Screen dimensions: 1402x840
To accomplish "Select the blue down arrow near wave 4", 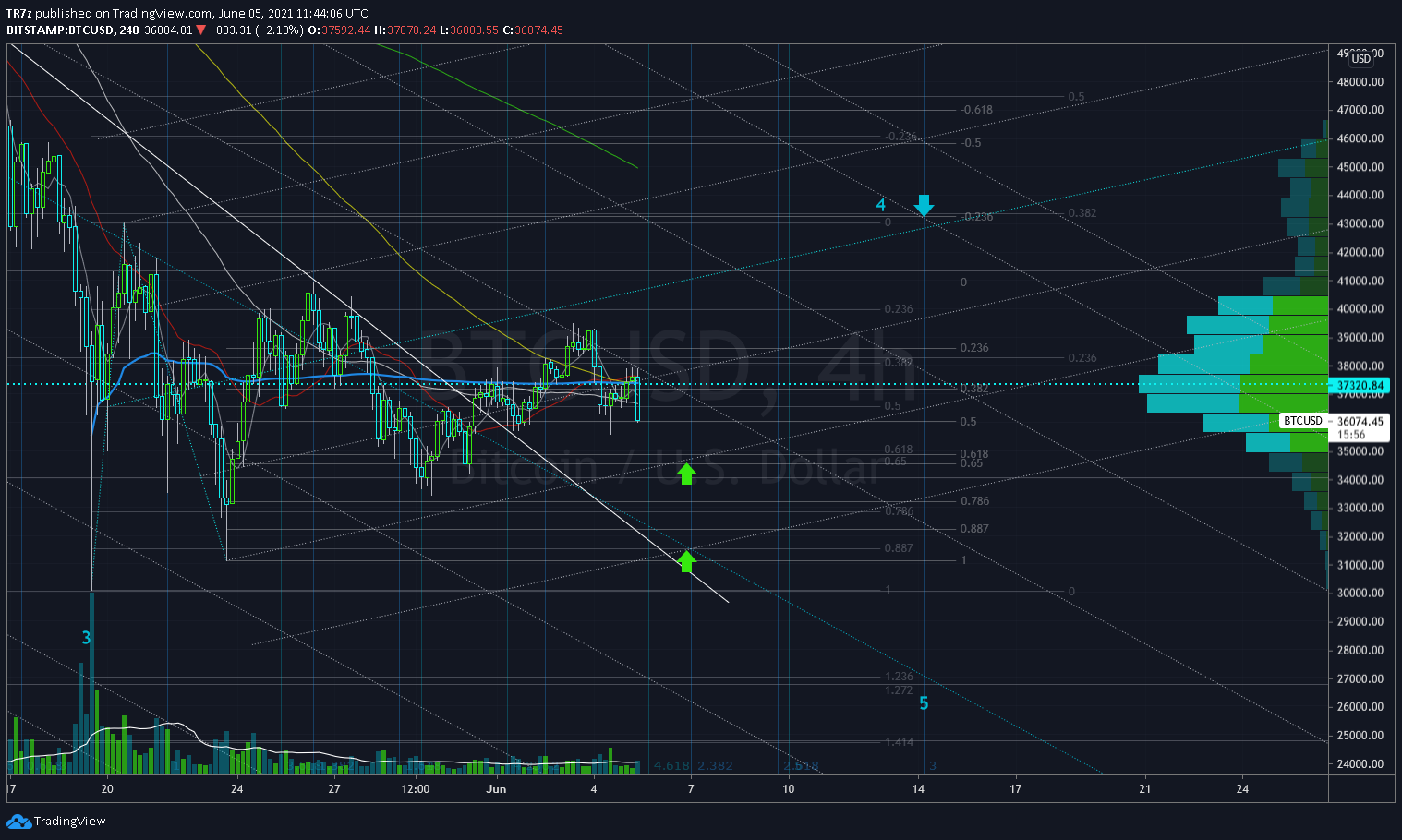I will point(924,205).
